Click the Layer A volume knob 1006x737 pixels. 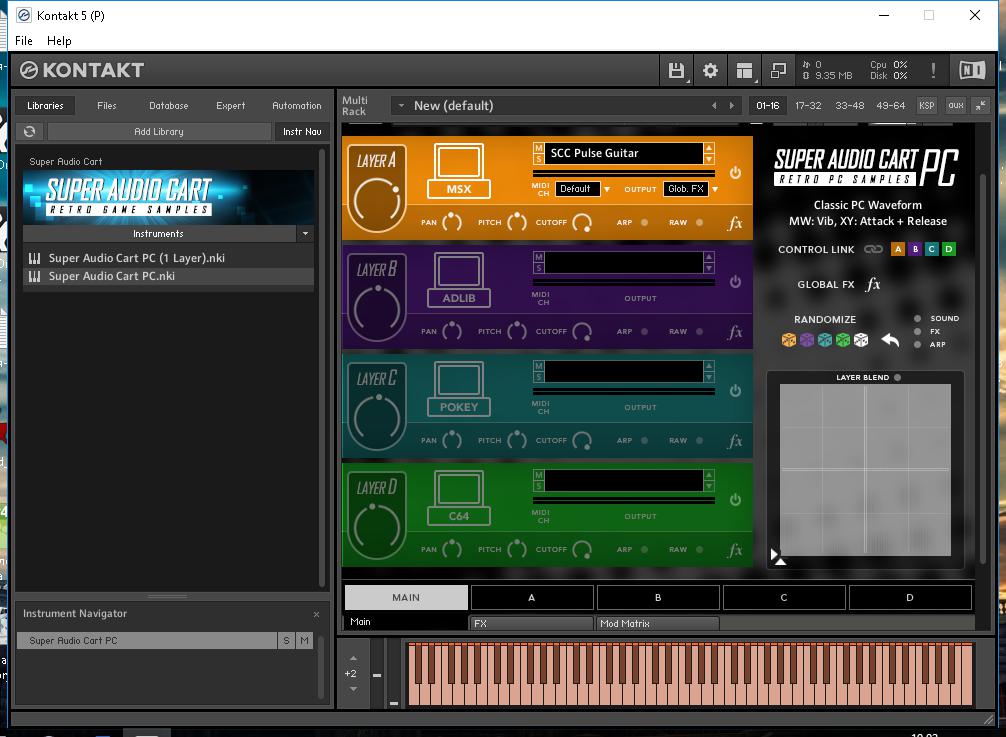click(x=377, y=201)
